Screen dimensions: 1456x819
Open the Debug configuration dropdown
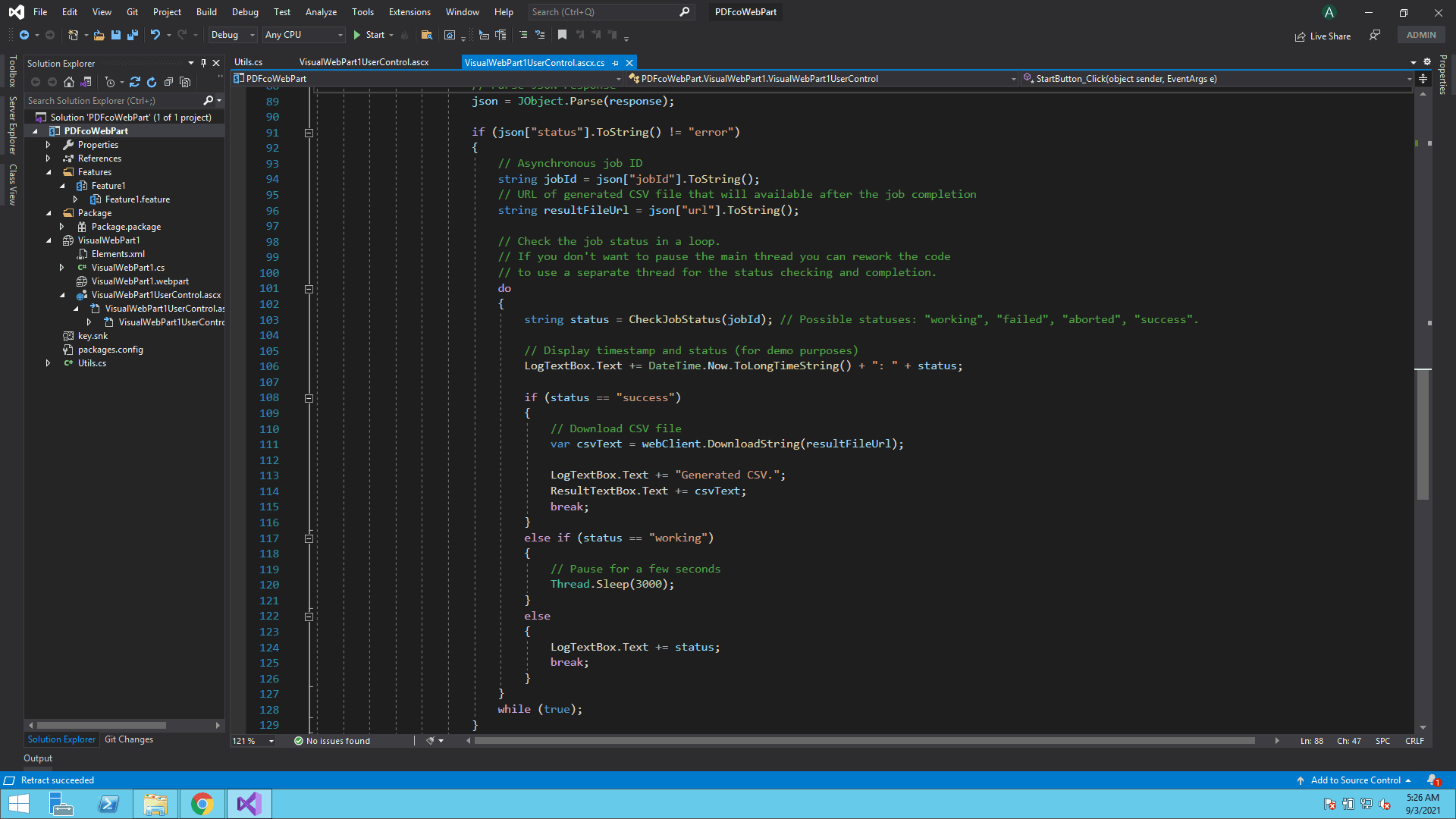232,35
